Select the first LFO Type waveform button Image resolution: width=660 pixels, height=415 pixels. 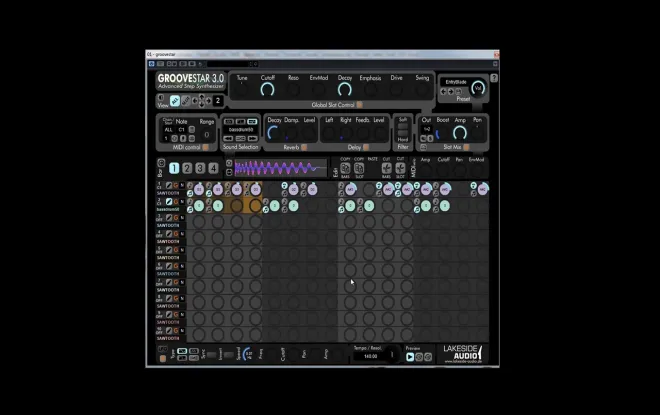click(x=182, y=351)
